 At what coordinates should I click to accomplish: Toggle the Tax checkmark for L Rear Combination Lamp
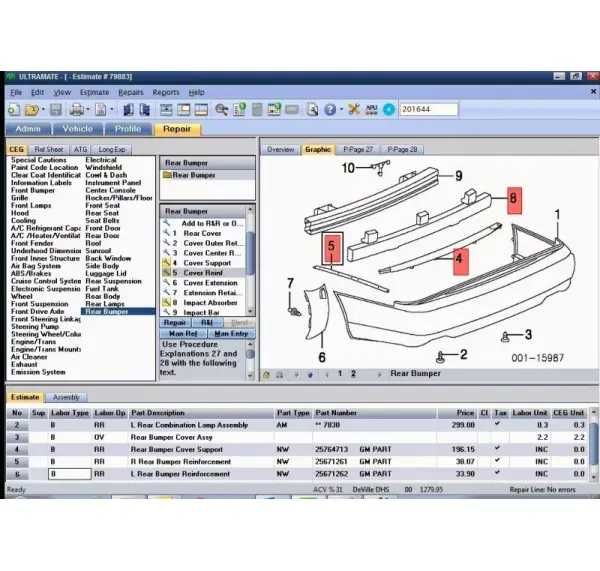(x=497, y=423)
